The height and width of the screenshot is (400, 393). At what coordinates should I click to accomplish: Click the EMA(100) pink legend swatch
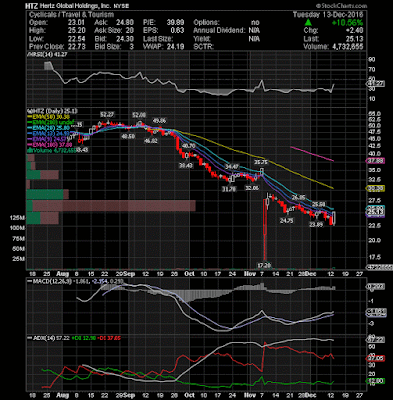(31, 145)
